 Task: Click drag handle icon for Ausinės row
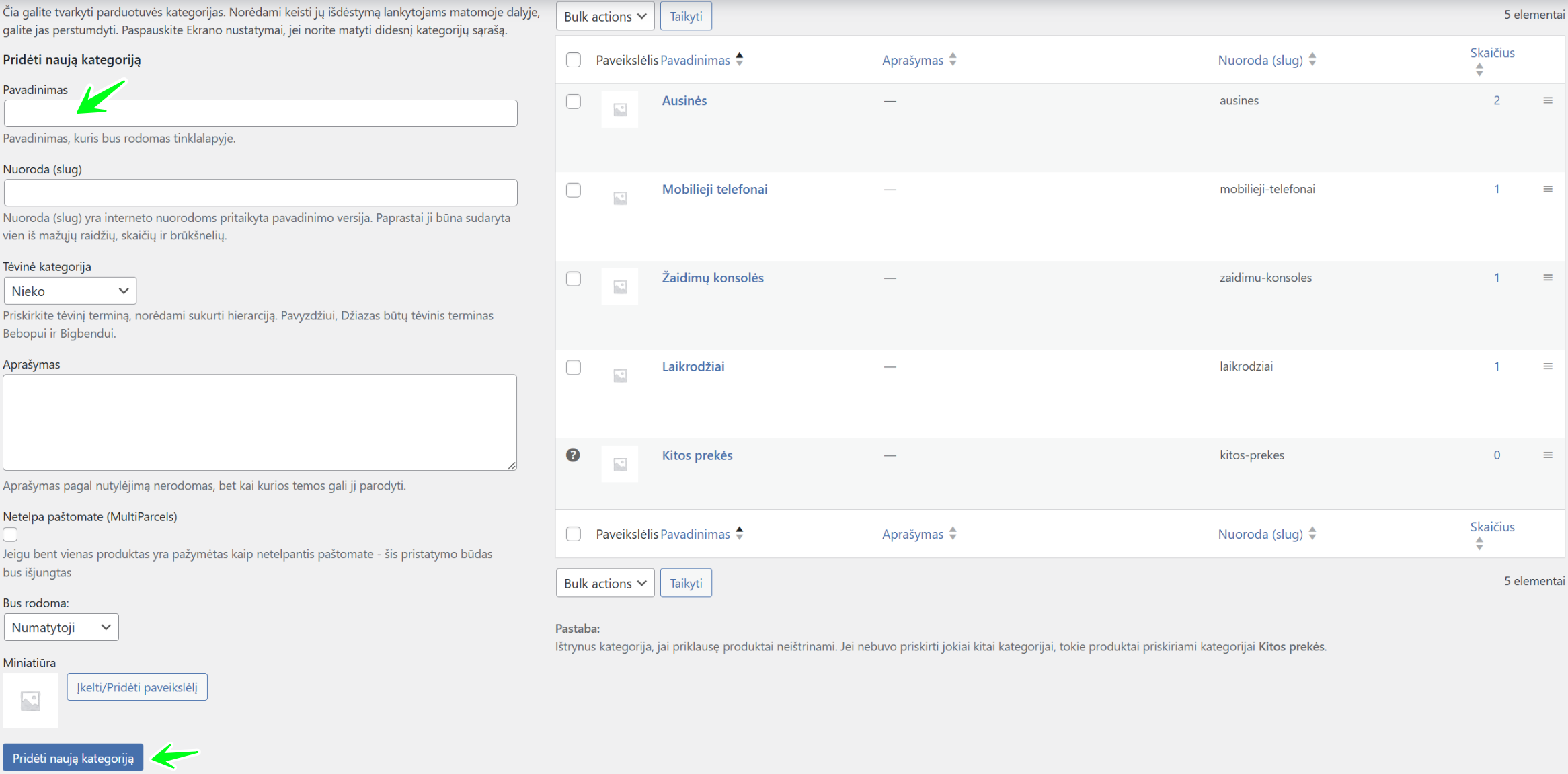pos(1547,100)
